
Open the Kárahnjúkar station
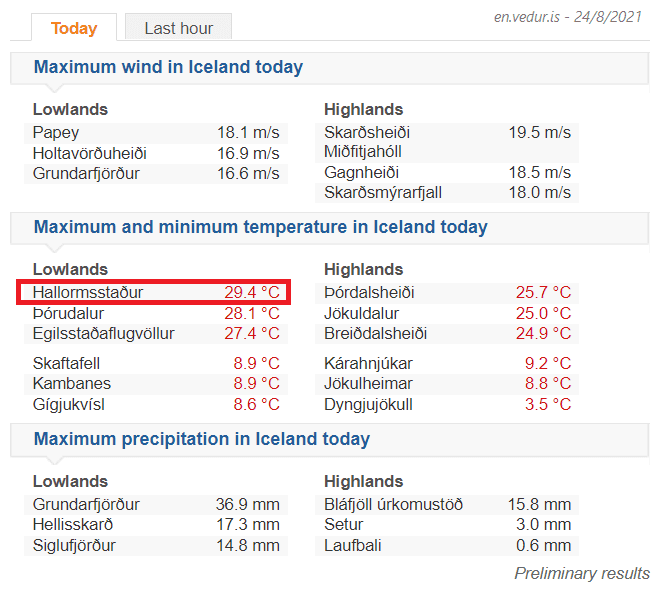click(368, 363)
